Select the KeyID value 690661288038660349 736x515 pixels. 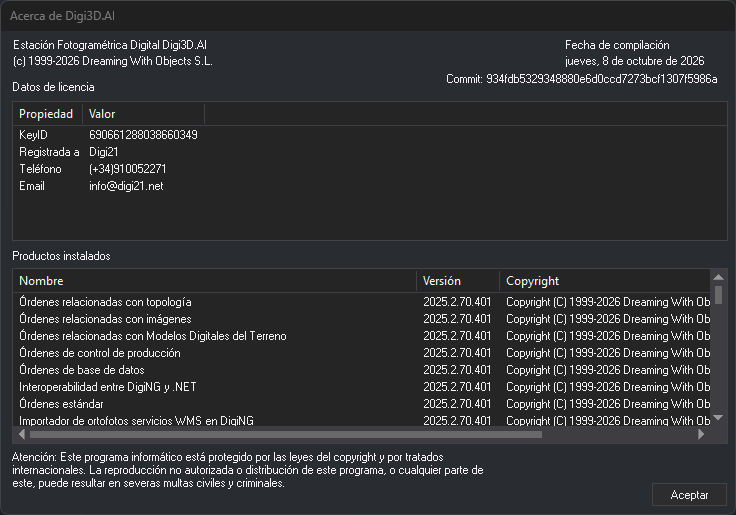(x=143, y=135)
